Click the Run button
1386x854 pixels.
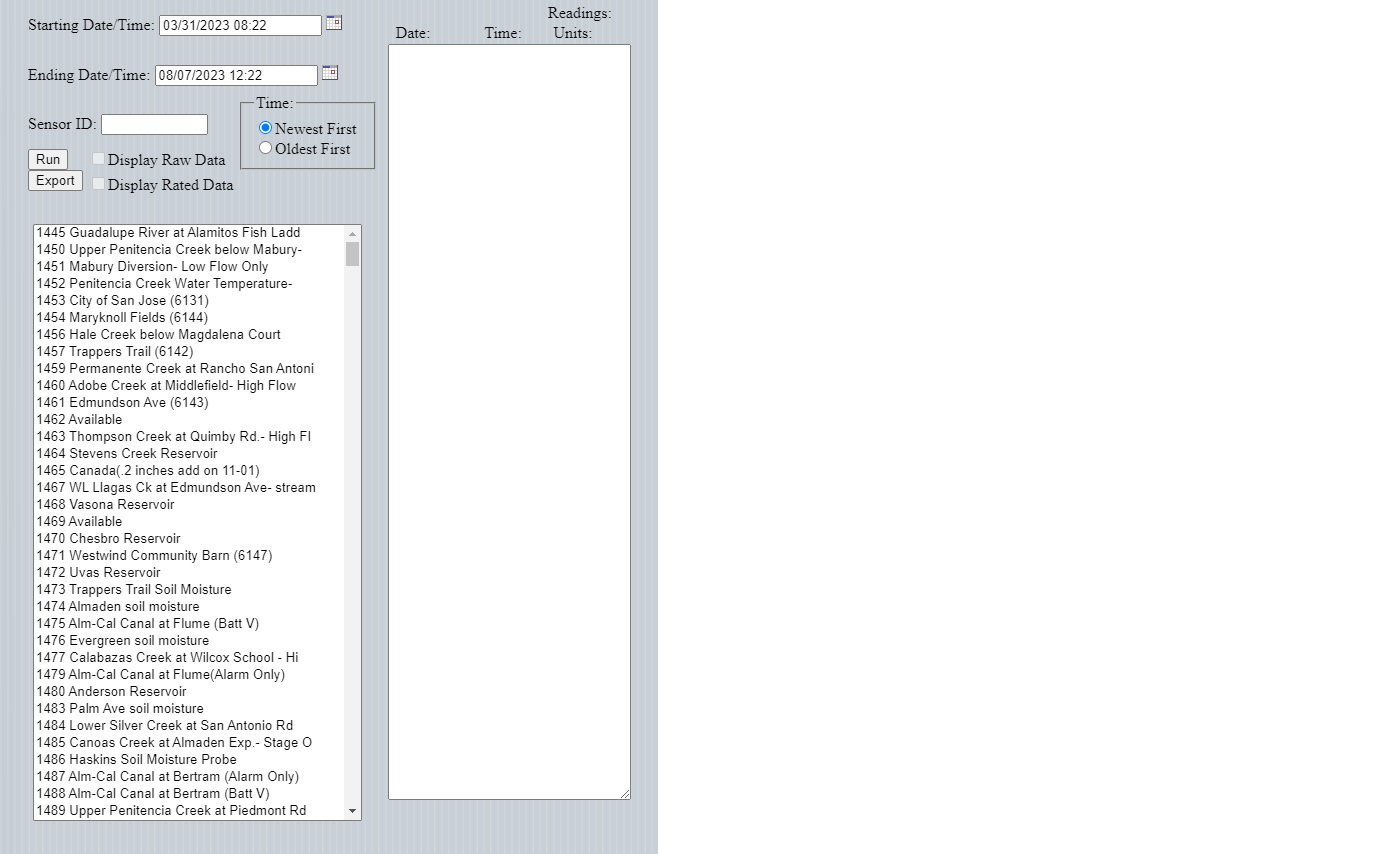[x=48, y=160]
